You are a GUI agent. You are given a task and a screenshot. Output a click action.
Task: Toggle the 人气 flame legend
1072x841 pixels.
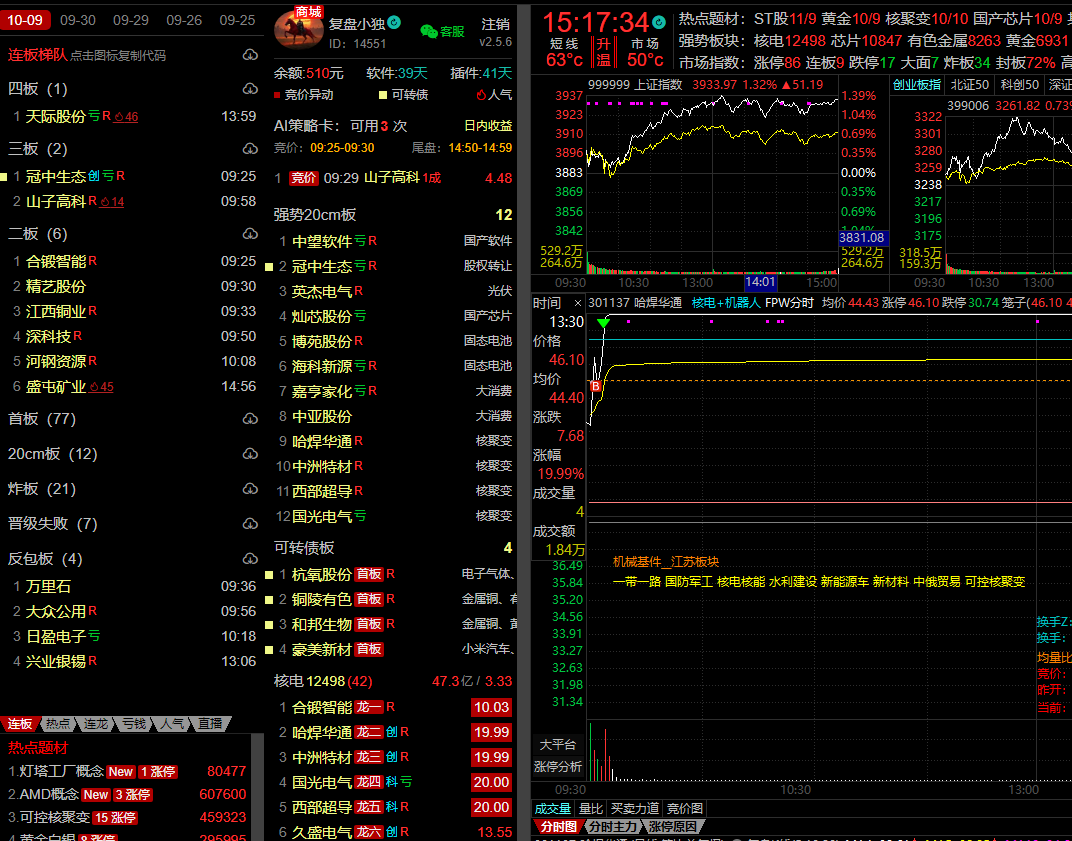(x=481, y=95)
